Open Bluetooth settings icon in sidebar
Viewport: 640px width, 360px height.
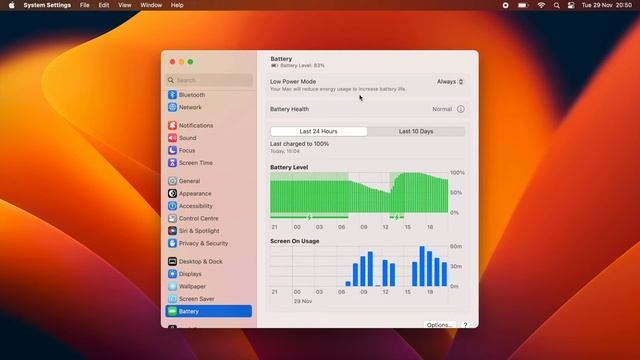(172, 95)
